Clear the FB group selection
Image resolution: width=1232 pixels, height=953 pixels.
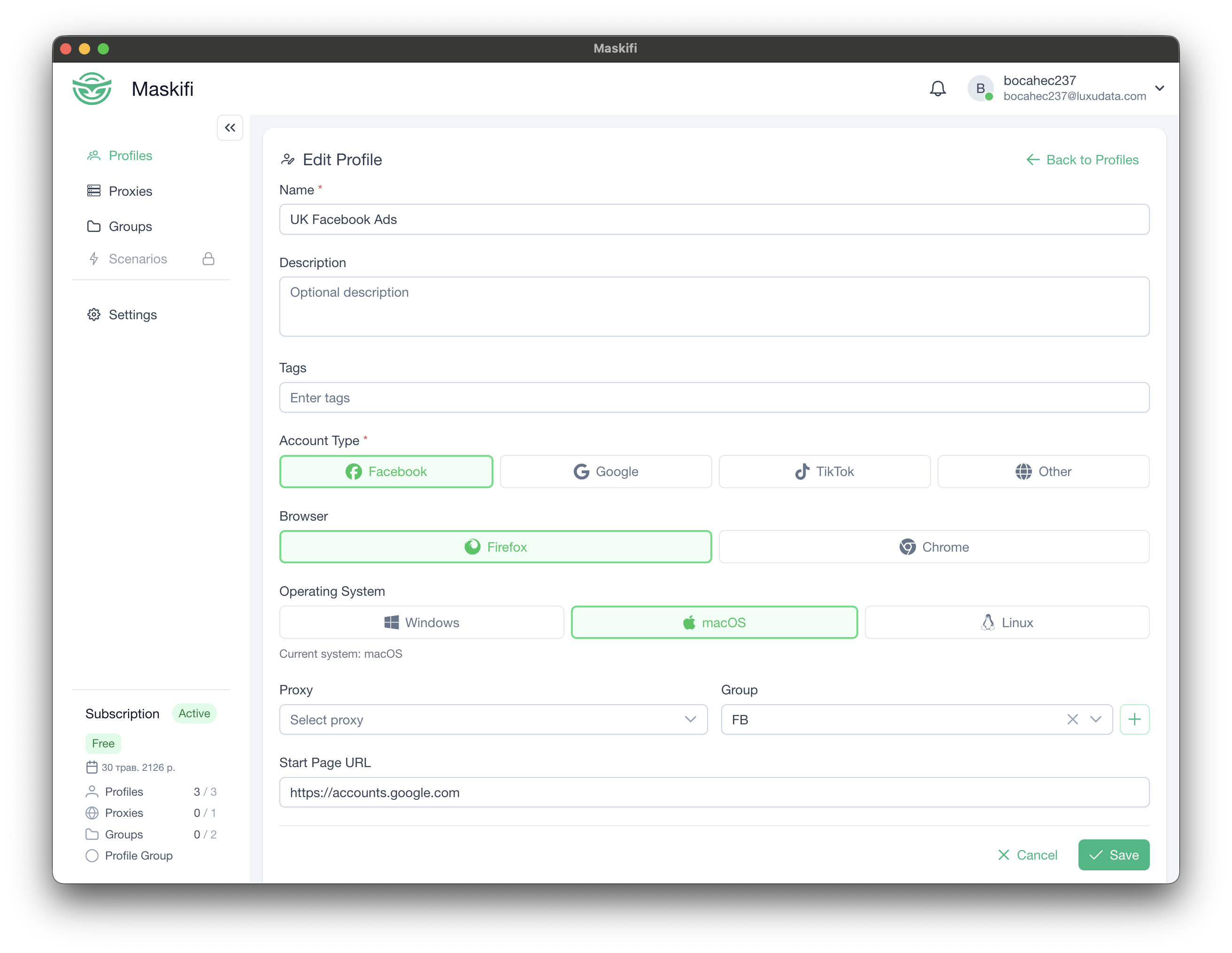coord(1072,720)
